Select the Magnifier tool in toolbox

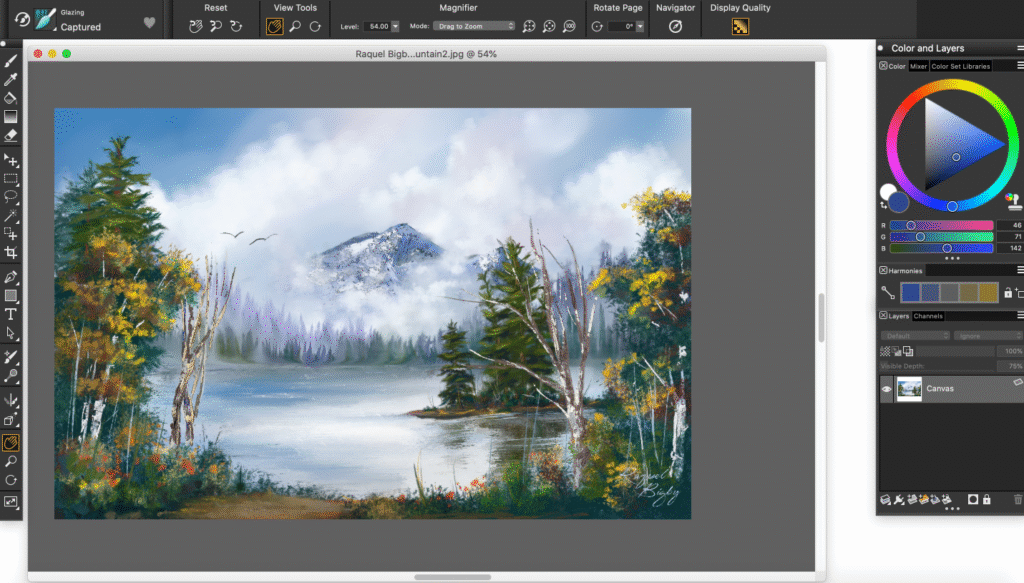coord(10,462)
